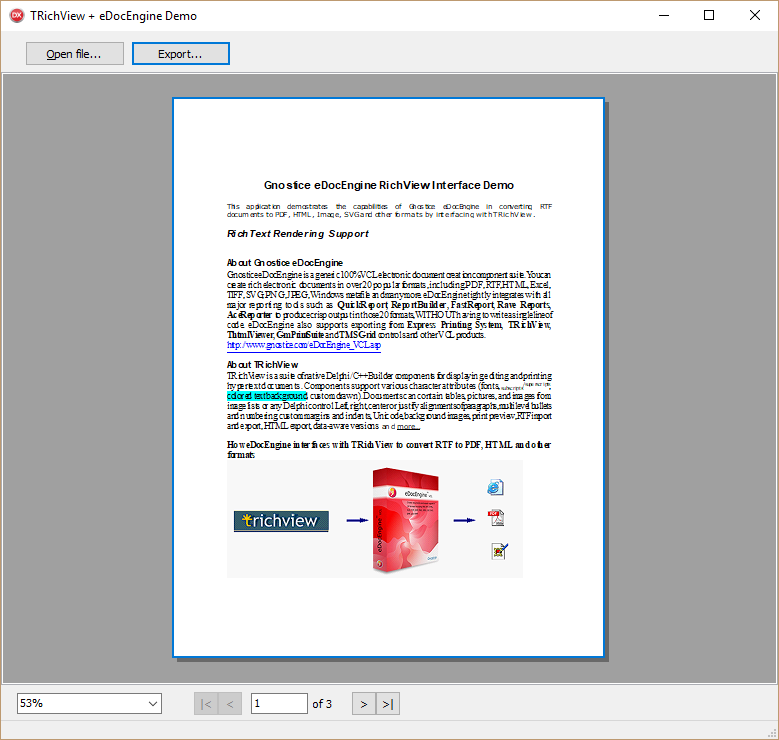779x740 pixels.
Task: Click the bottom document icon in the diagram
Action: [x=498, y=550]
